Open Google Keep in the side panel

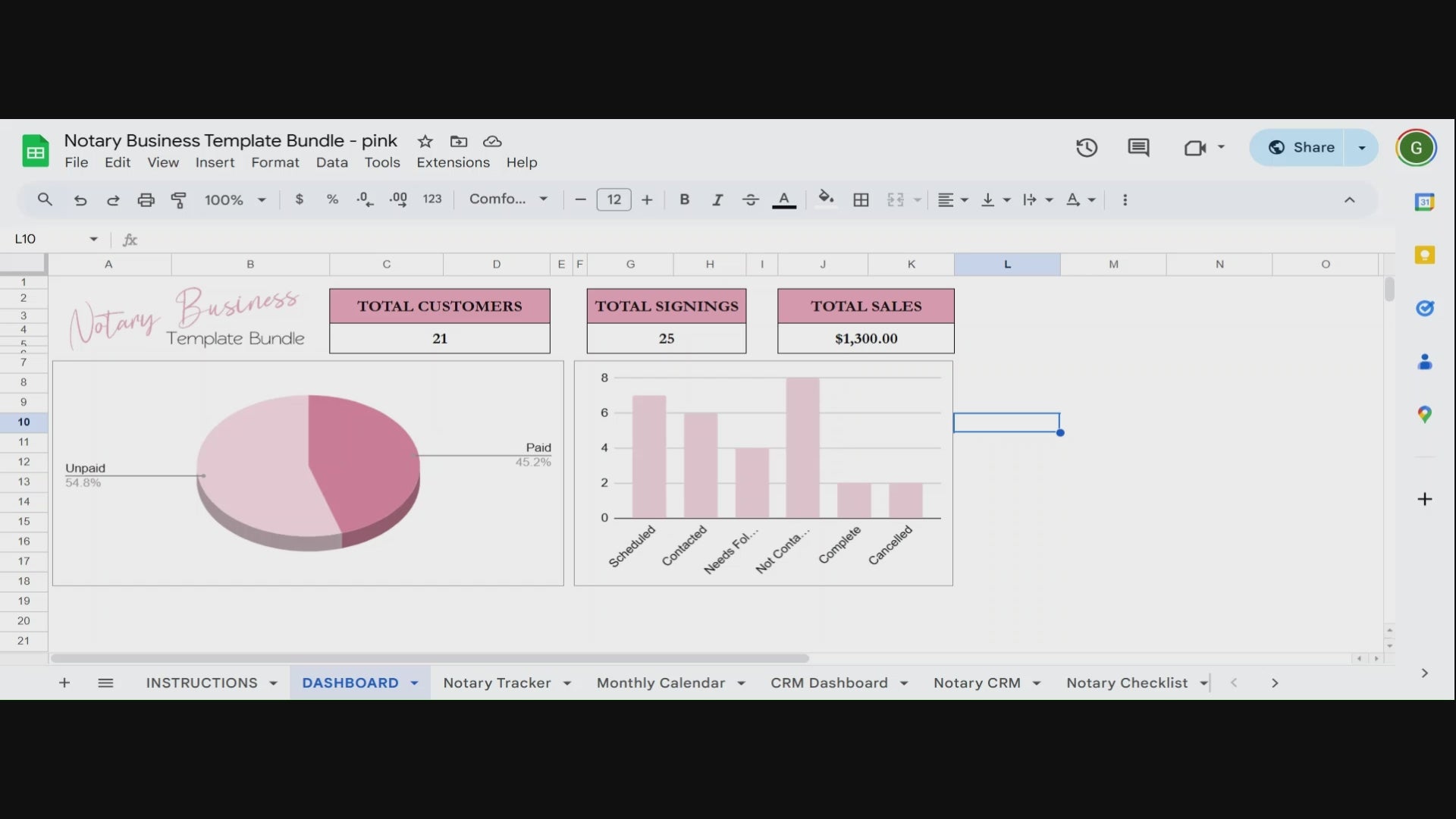(x=1426, y=255)
